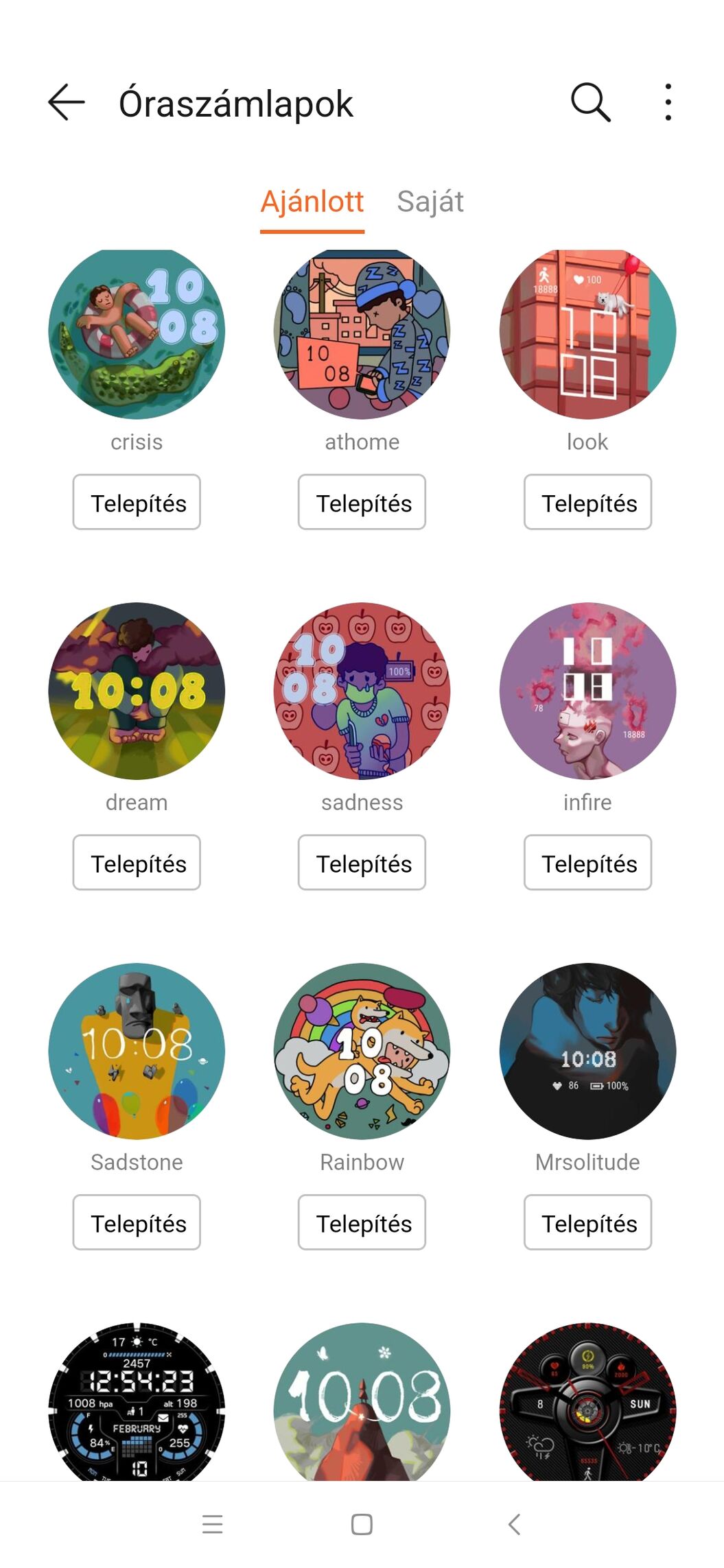Switch to the Saját tab
The width and height of the screenshot is (724, 1568).
pos(430,202)
